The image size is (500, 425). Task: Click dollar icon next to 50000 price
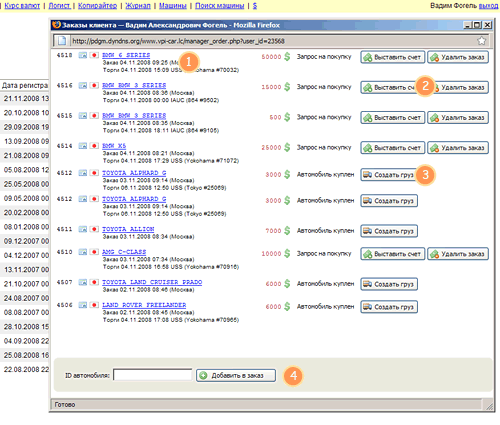[x=287, y=57]
